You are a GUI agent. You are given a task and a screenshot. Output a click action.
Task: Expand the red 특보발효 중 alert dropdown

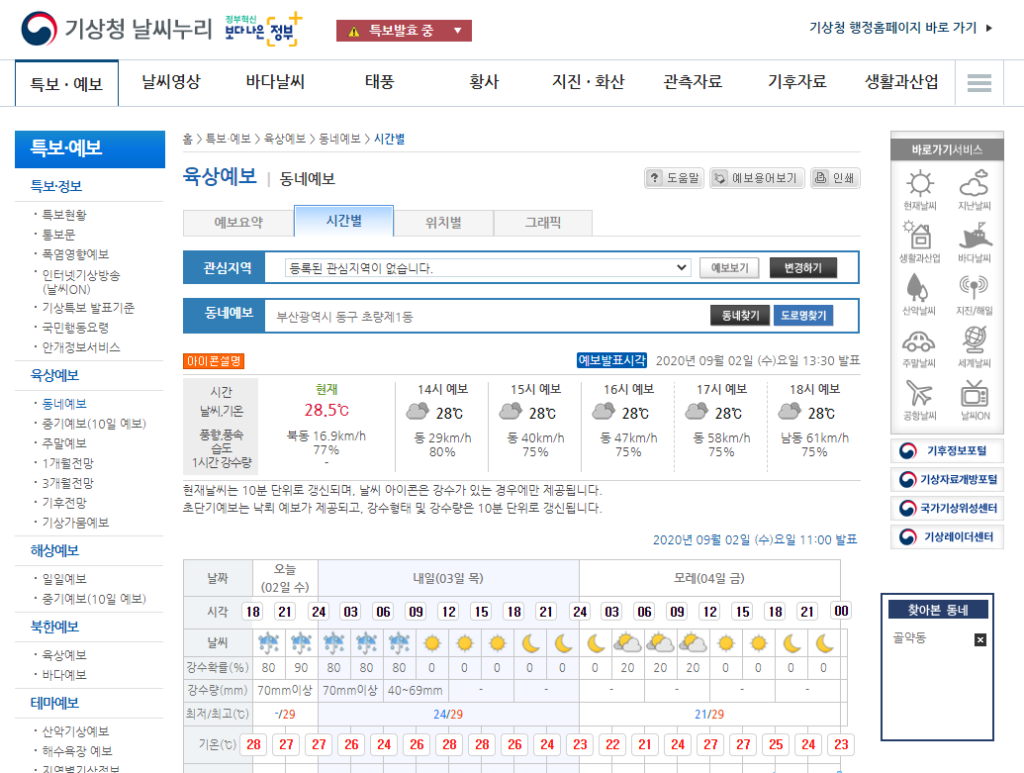click(x=403, y=30)
